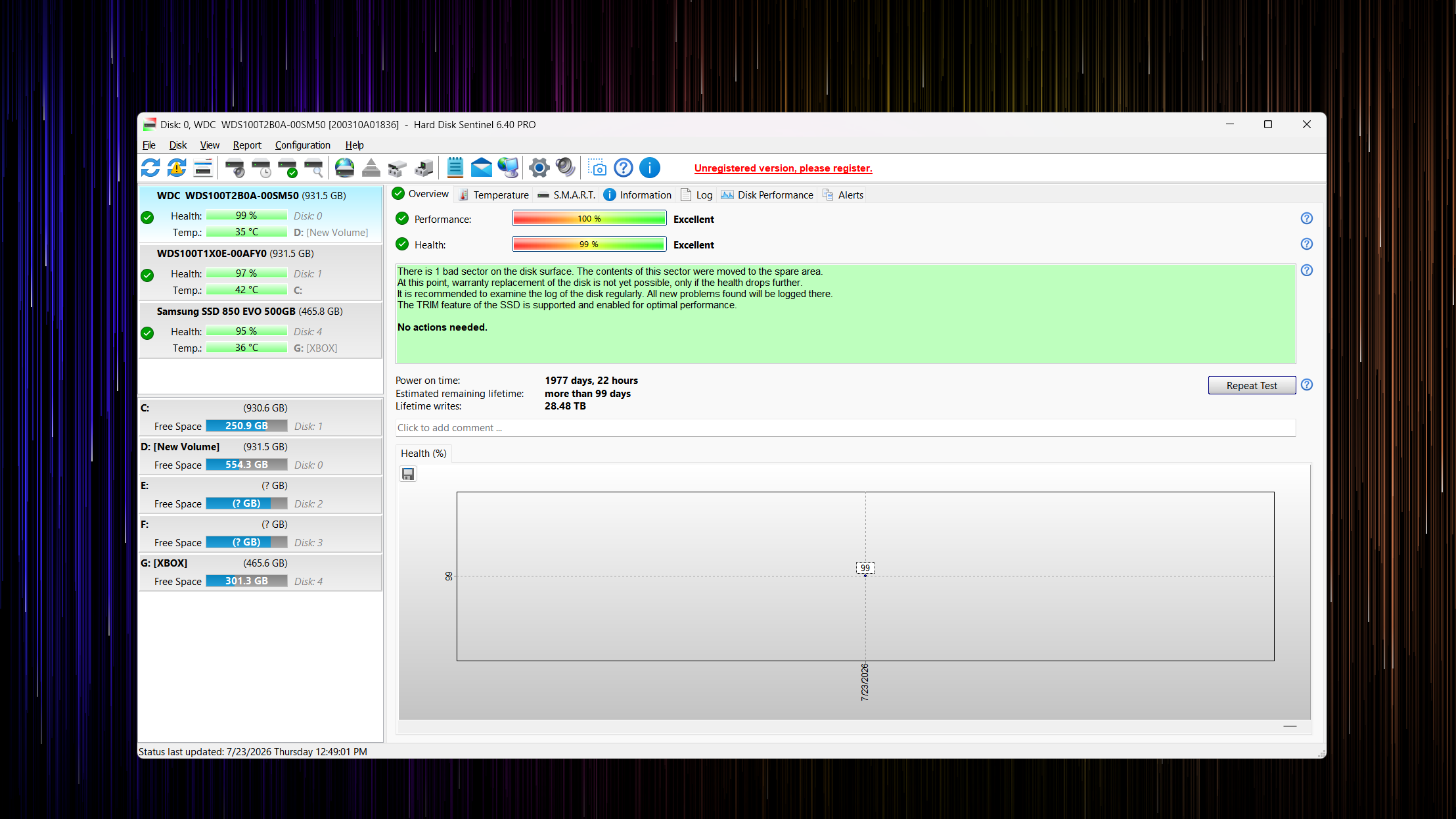Select the Overview tab
The height and width of the screenshot is (819, 1456).
pos(421,194)
